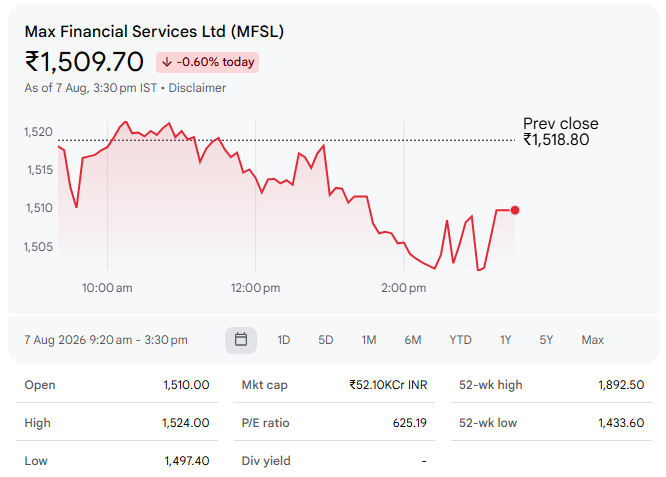666x477 pixels.
Task: Click the 12:00 pm axis label
Action: pos(255,288)
